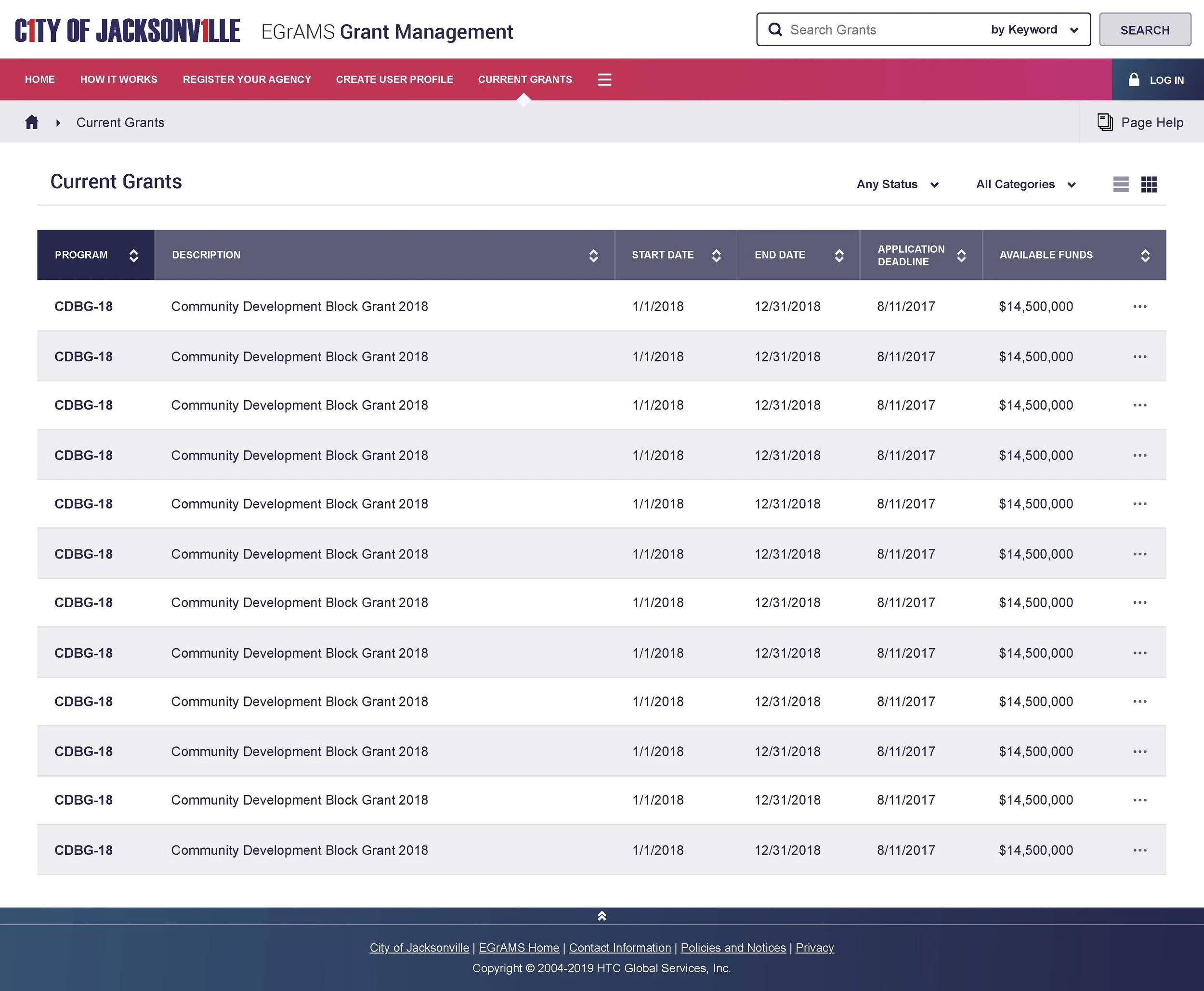1204x991 pixels.
Task: Switch to list view layout
Action: point(1121,184)
